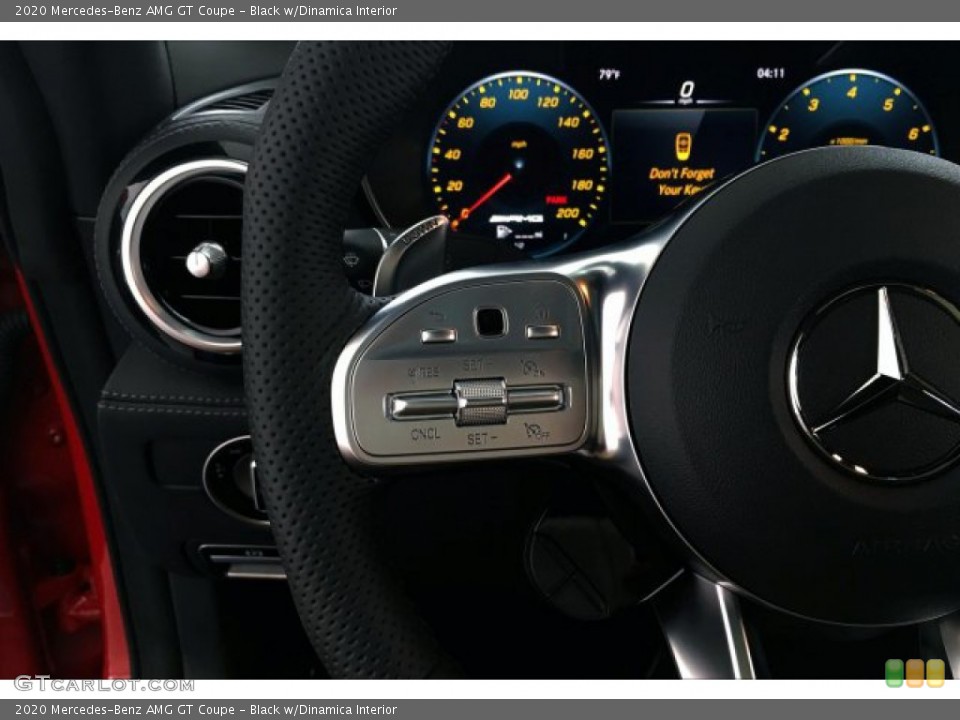The image size is (960, 720).
Task: Click the yellow key warning icon
Action: coord(683,146)
